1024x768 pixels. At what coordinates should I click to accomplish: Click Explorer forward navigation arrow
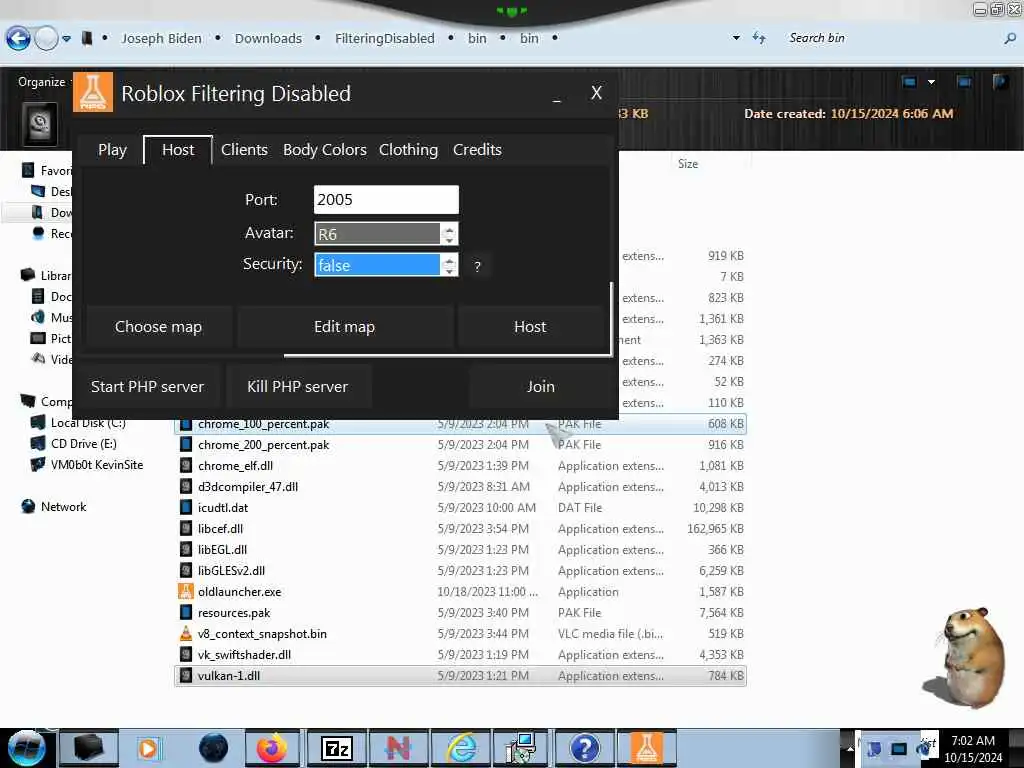pyautogui.click(x=46, y=39)
